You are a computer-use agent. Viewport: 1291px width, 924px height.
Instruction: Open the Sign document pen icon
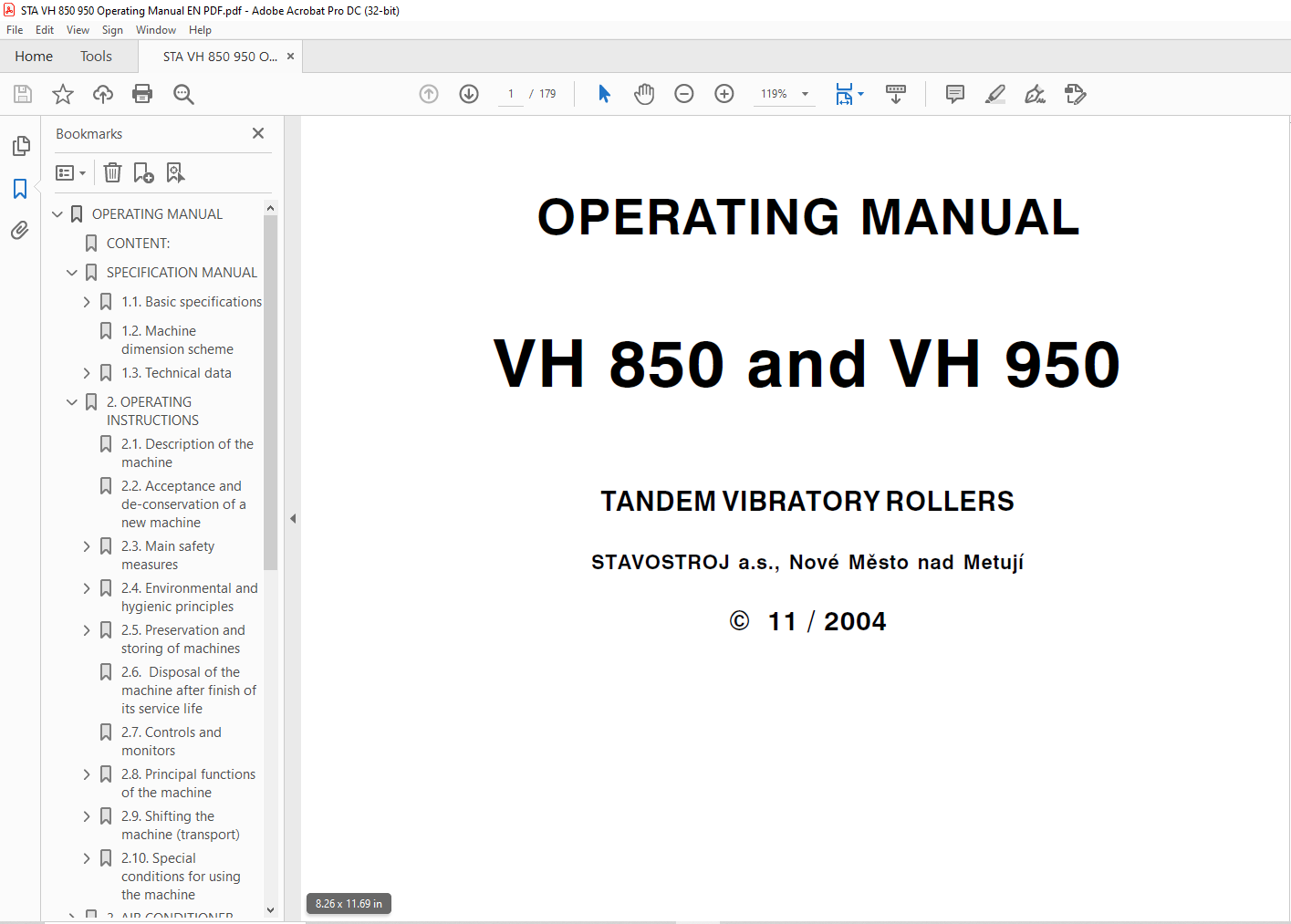pos(1035,94)
